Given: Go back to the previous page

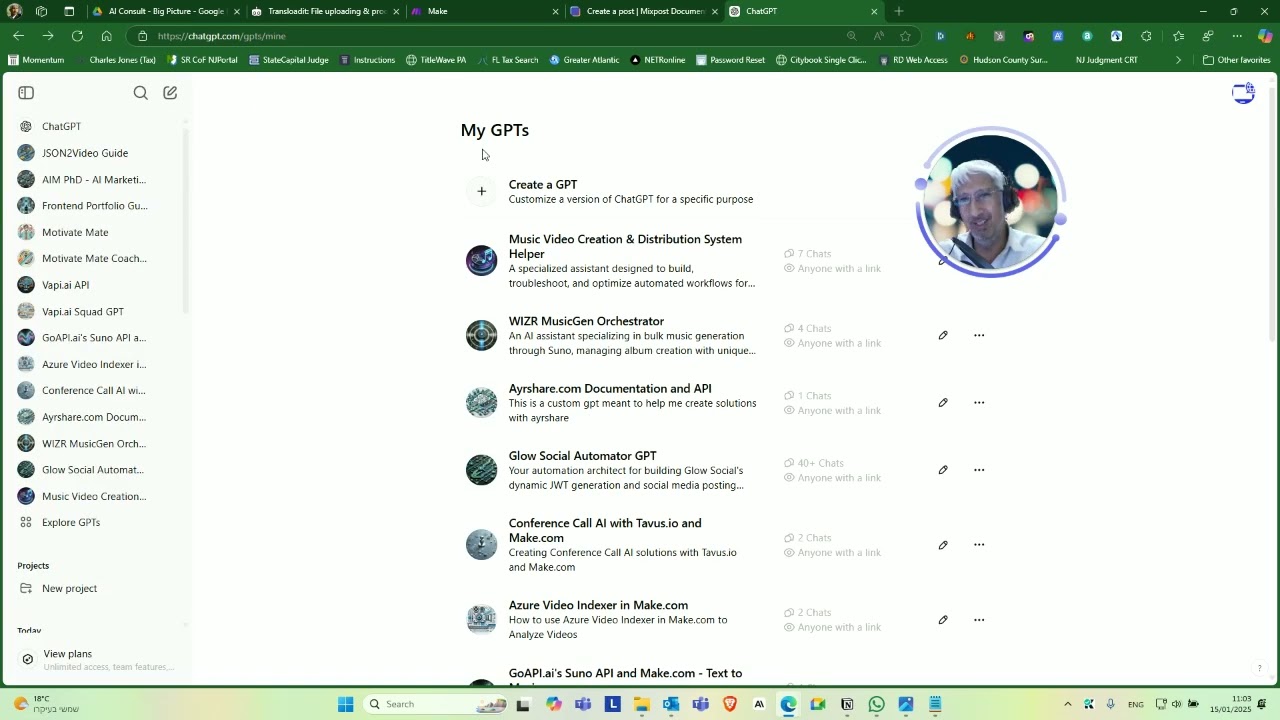Looking at the screenshot, I should click(19, 36).
